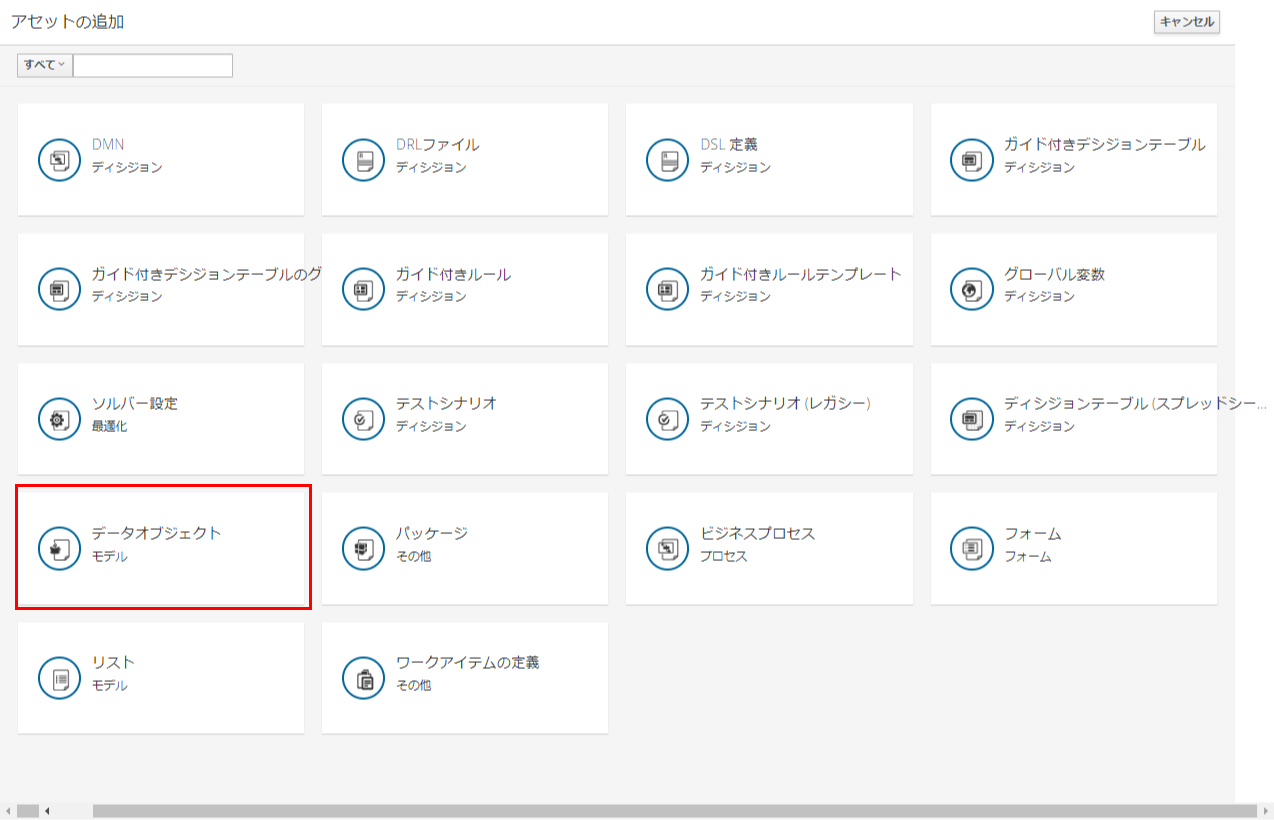The height and width of the screenshot is (820, 1274).
Task: Click the asset search input field
Action: point(153,65)
